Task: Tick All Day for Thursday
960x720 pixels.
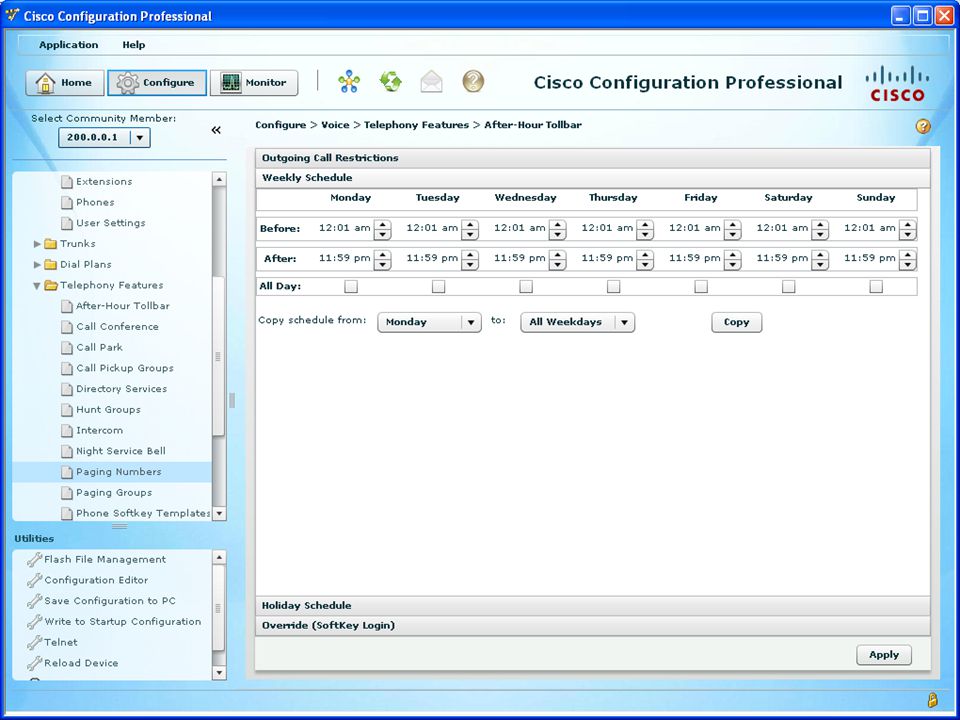Action: 613,286
